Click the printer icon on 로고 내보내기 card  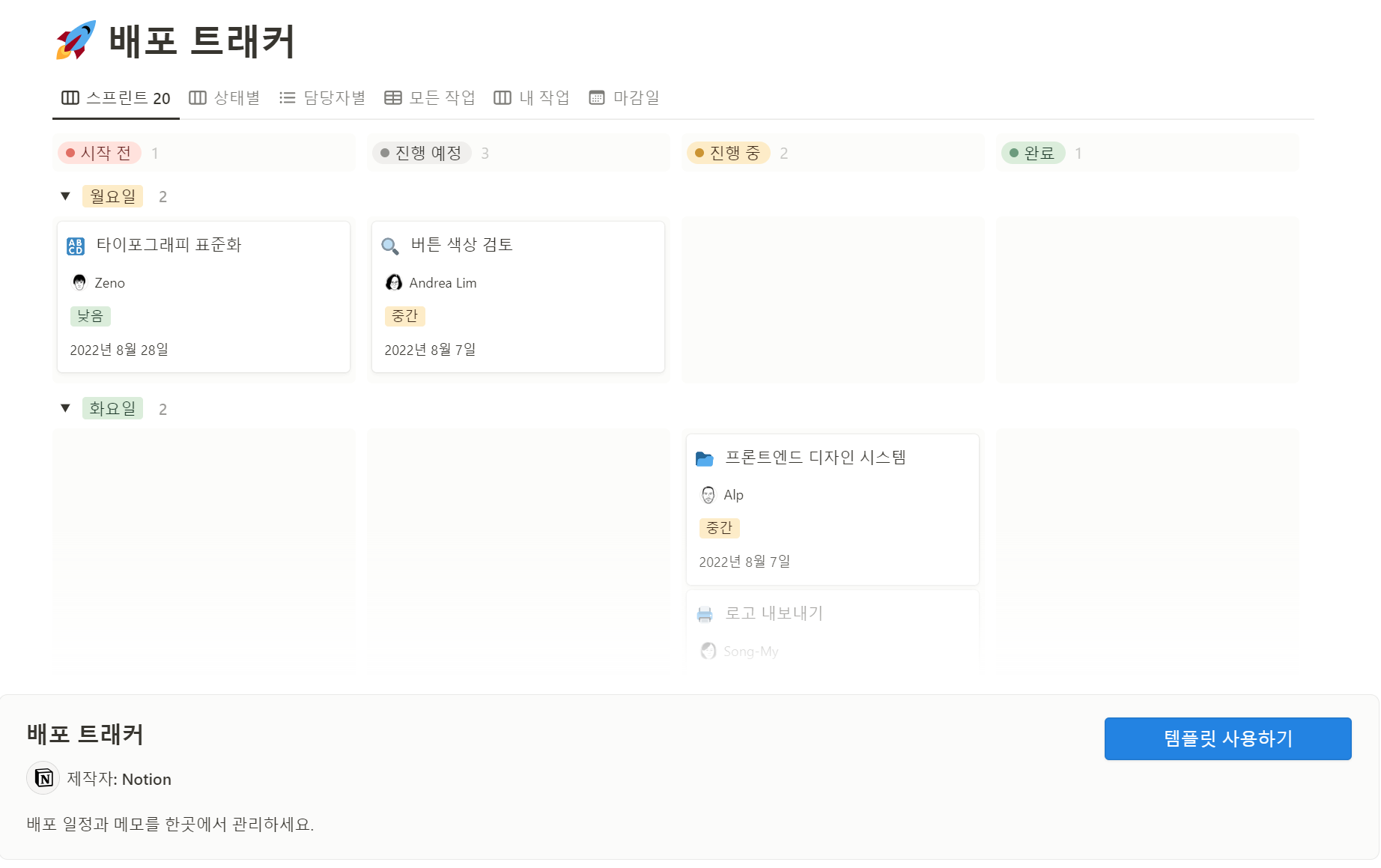click(705, 614)
